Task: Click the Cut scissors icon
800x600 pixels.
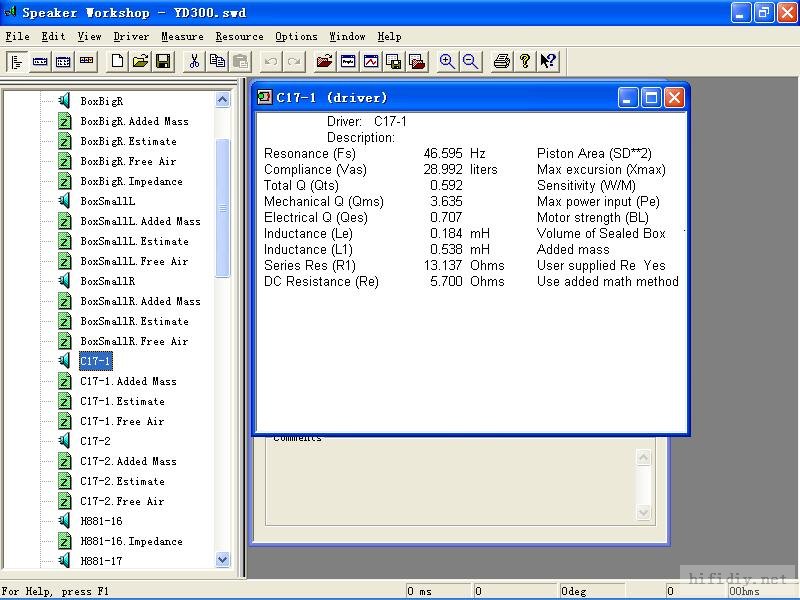Action: tap(194, 61)
